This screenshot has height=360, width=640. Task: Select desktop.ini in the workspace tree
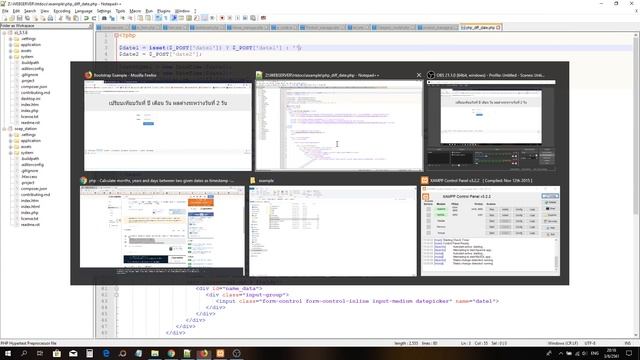coord(31,99)
